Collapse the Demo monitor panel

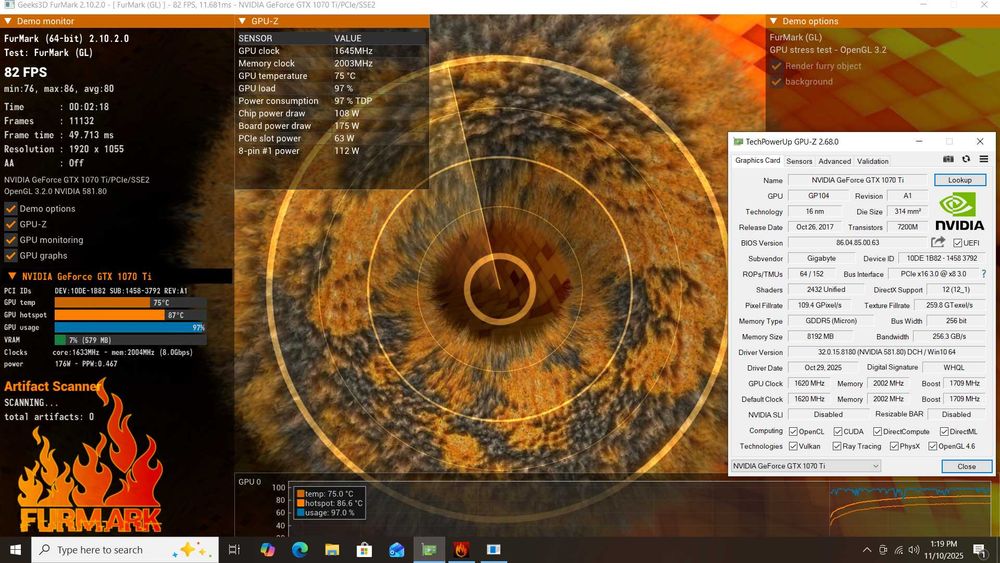coord(9,21)
